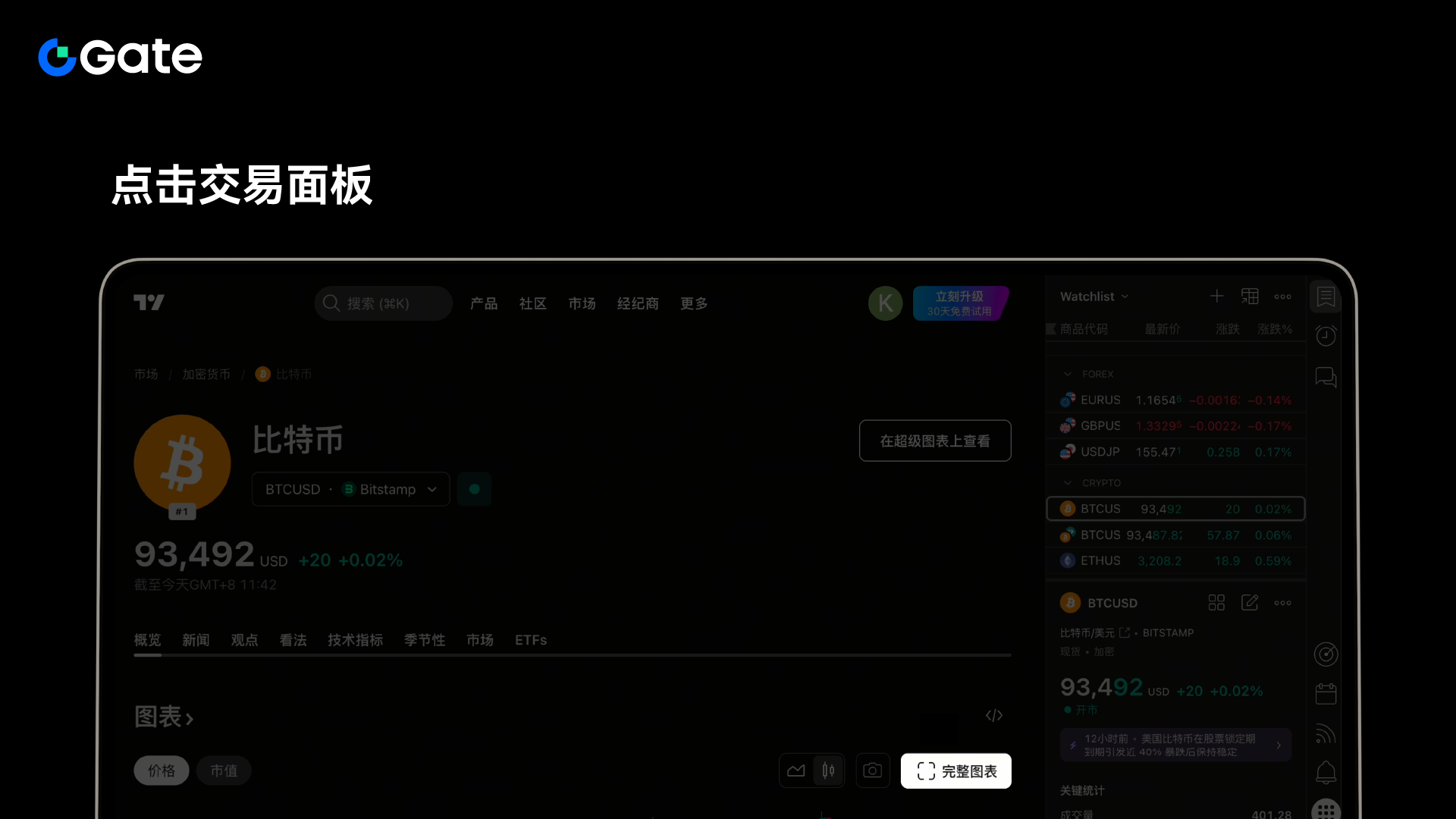
Task: Open the BTCUSD Bitstamp exchange dropdown
Action: pyautogui.click(x=350, y=489)
